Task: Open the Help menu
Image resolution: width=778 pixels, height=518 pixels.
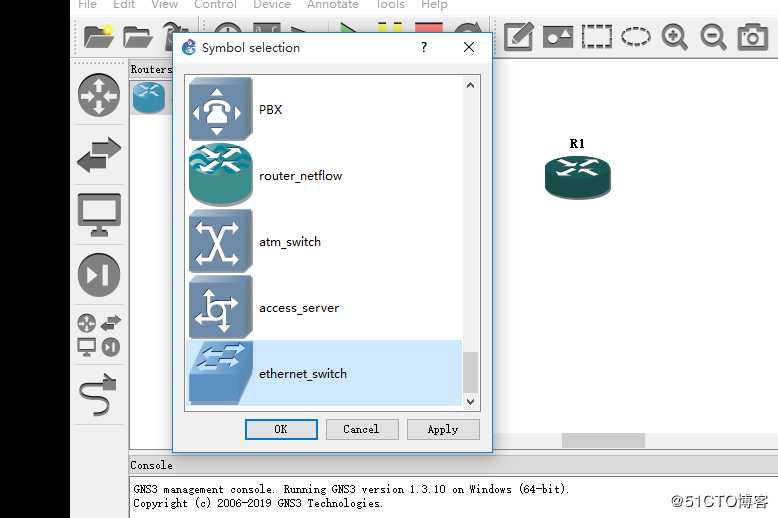Action: (434, 4)
